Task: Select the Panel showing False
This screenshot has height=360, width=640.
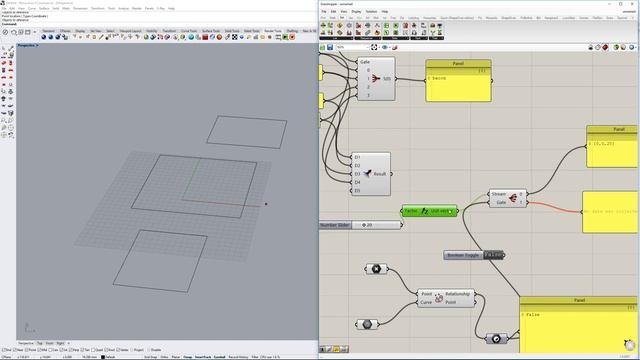Action: tap(578, 324)
